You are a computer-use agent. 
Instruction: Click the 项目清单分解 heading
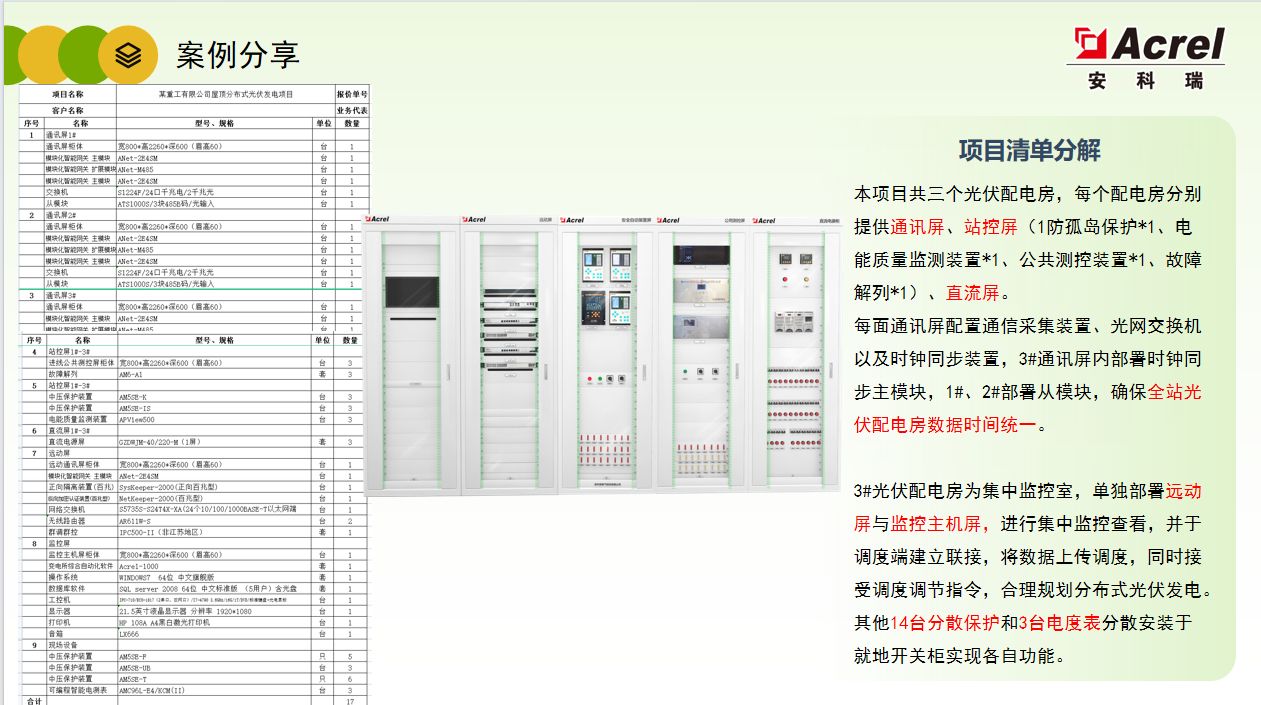(x=1029, y=150)
